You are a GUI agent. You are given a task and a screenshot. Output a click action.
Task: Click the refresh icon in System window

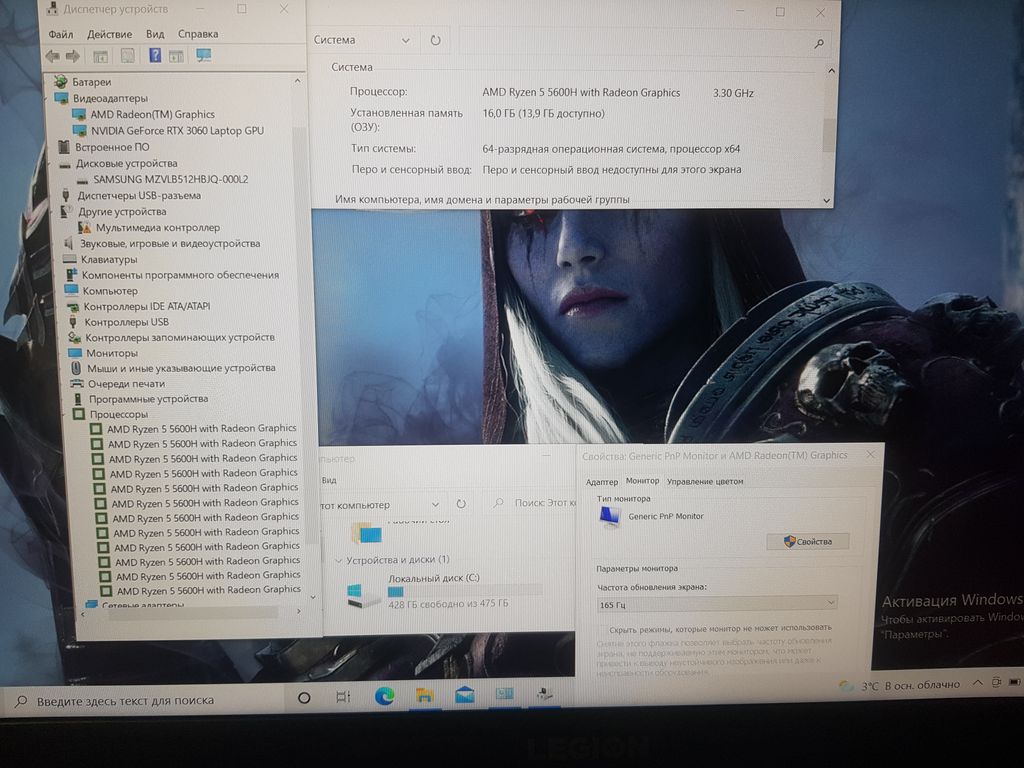pos(436,40)
